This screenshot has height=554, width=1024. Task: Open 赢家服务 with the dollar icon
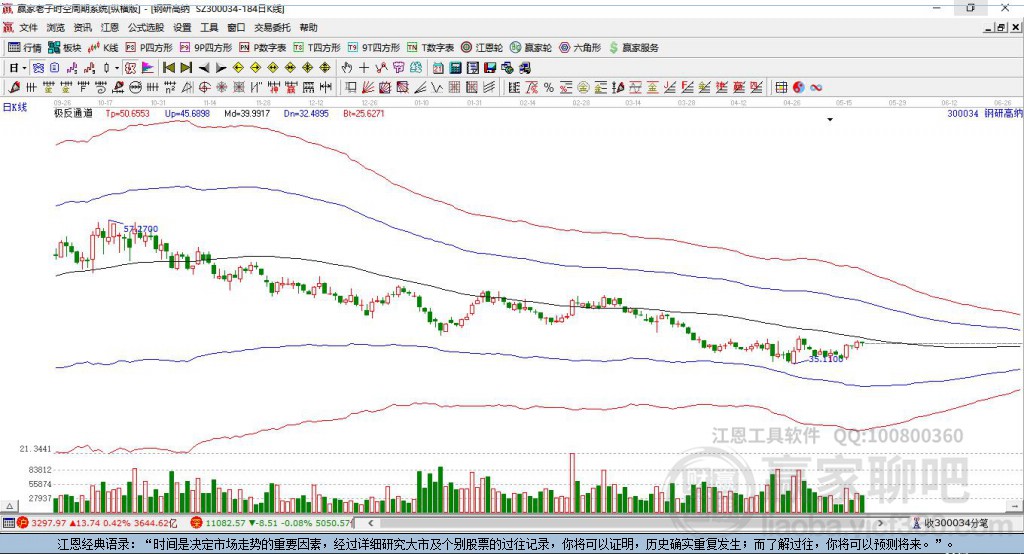tap(633, 48)
